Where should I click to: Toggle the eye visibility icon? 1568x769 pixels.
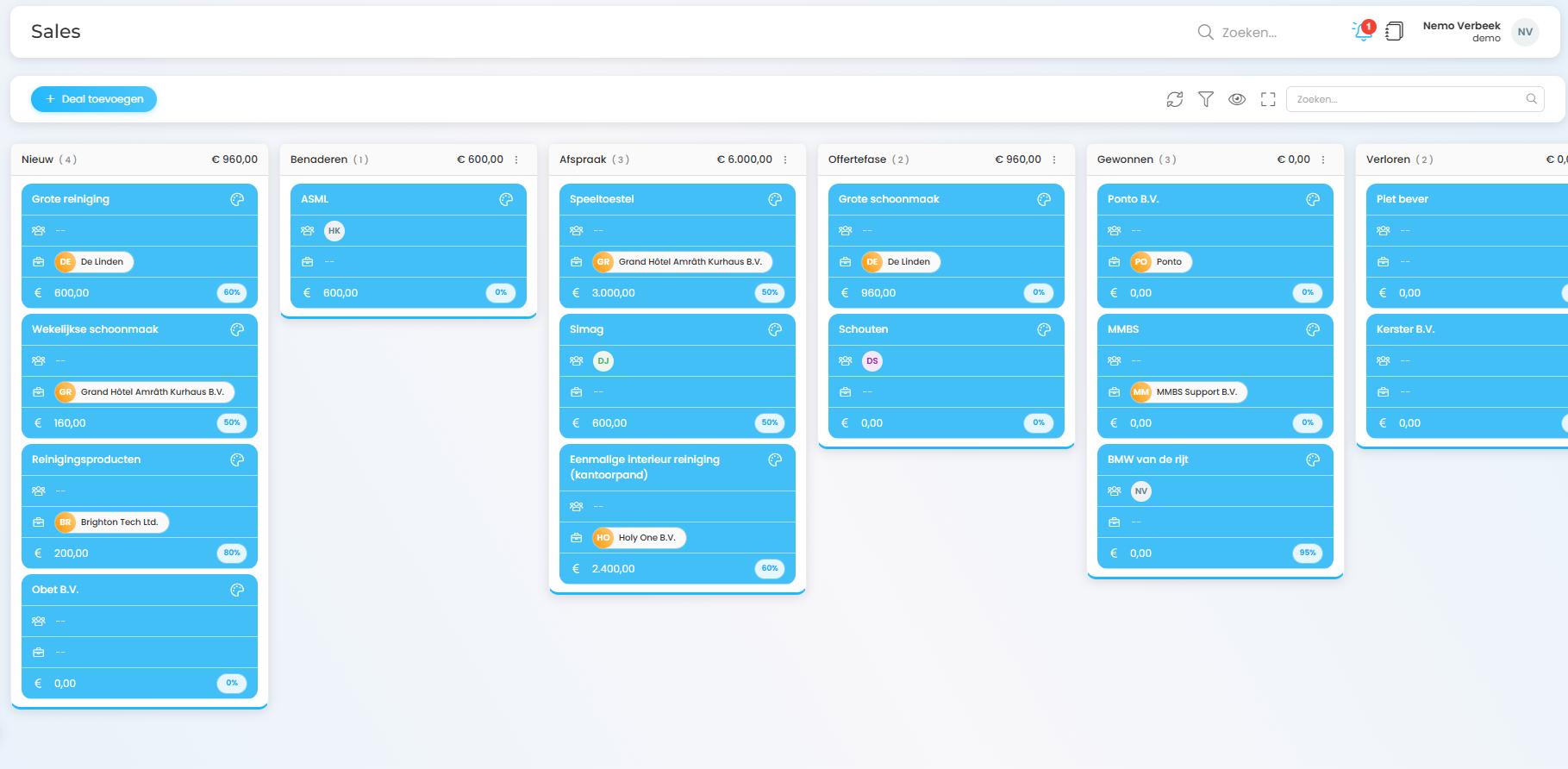pyautogui.click(x=1237, y=99)
